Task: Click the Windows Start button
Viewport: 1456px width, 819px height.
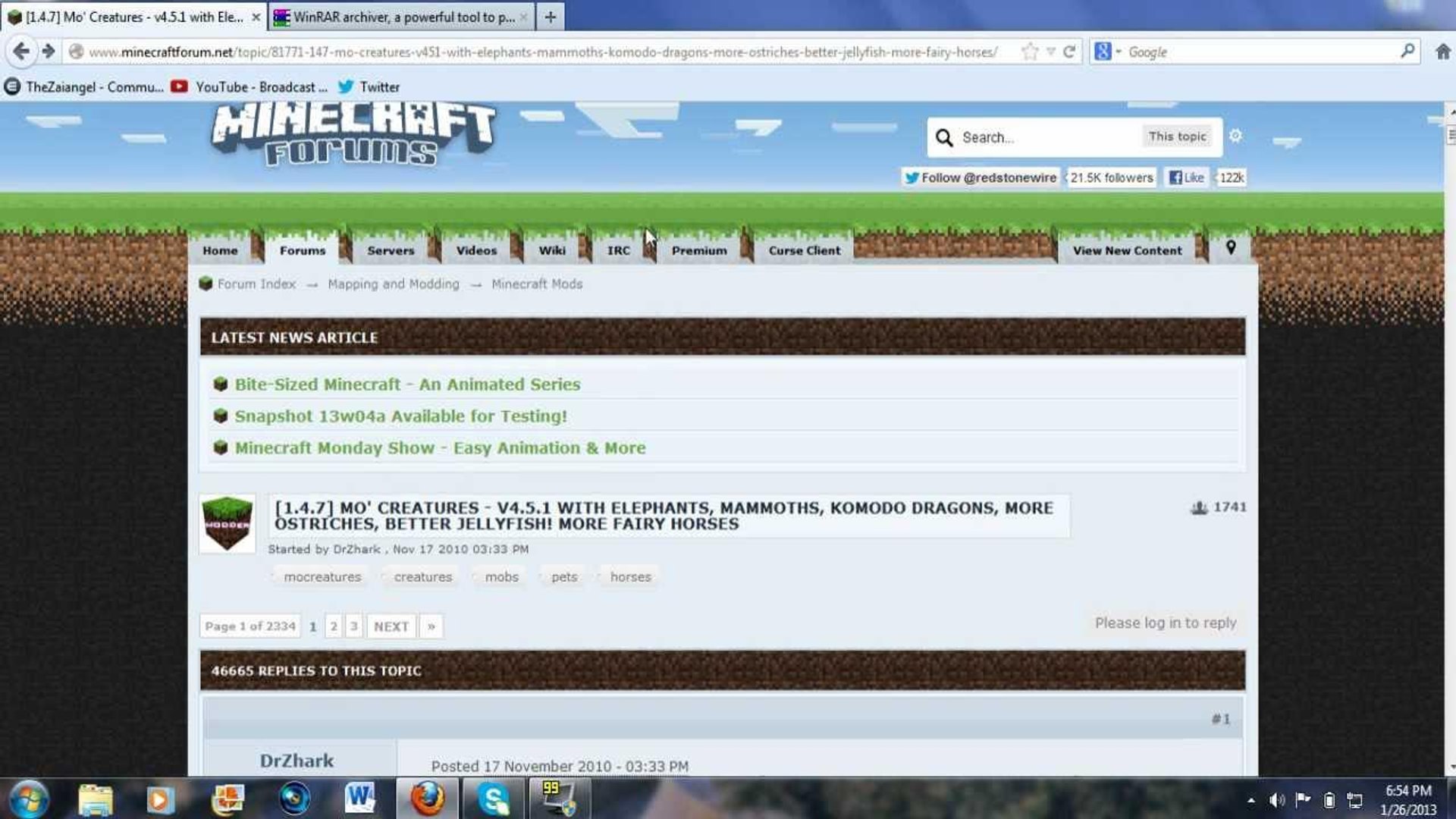Action: [29, 799]
